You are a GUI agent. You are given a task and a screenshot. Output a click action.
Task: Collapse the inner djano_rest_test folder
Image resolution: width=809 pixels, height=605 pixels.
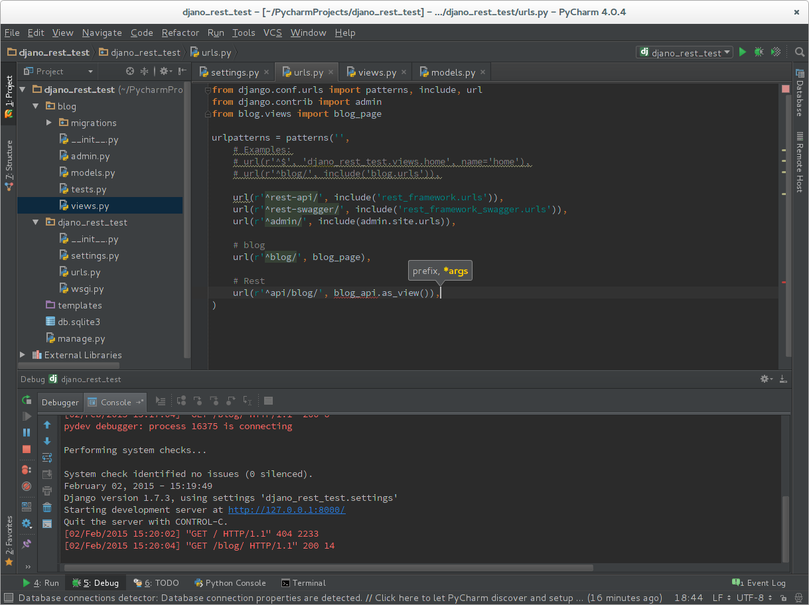pos(36,222)
